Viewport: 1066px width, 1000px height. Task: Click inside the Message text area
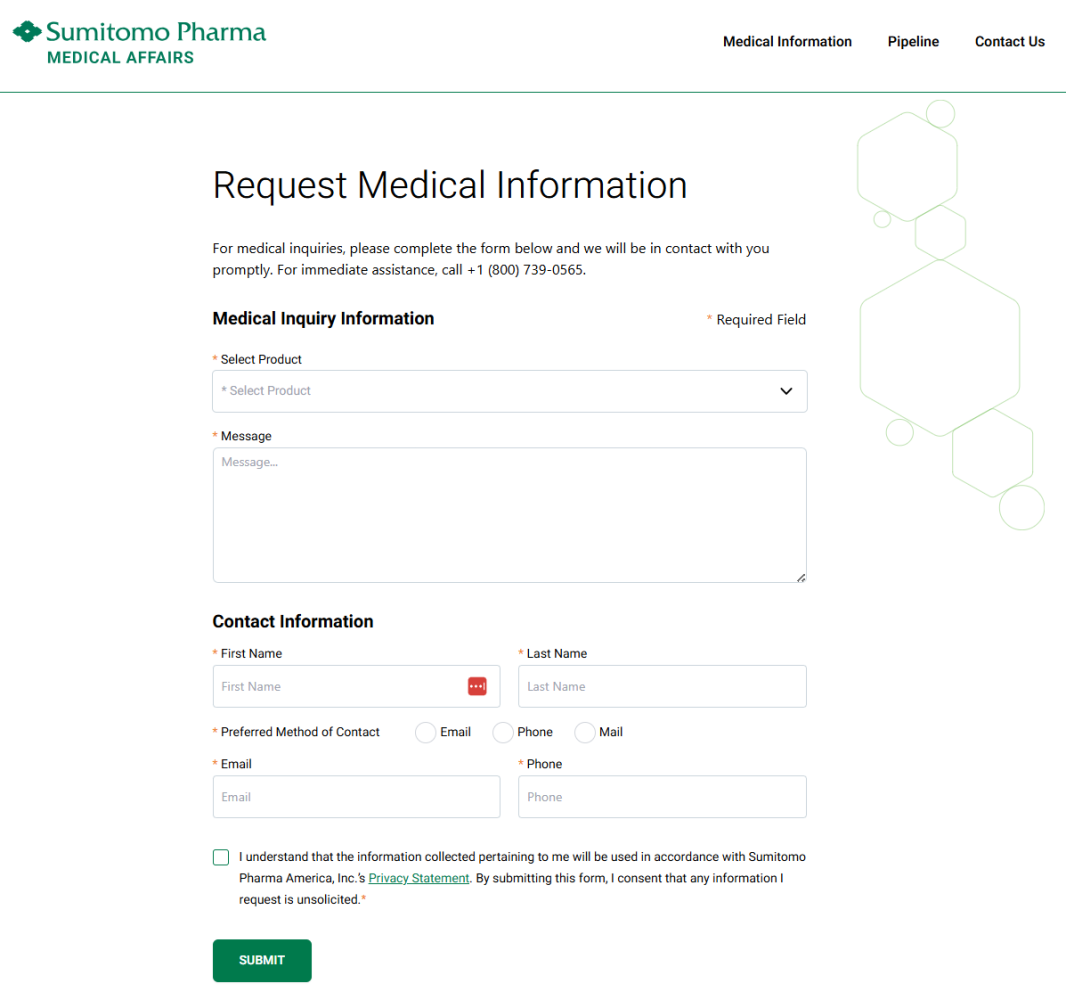tap(509, 515)
